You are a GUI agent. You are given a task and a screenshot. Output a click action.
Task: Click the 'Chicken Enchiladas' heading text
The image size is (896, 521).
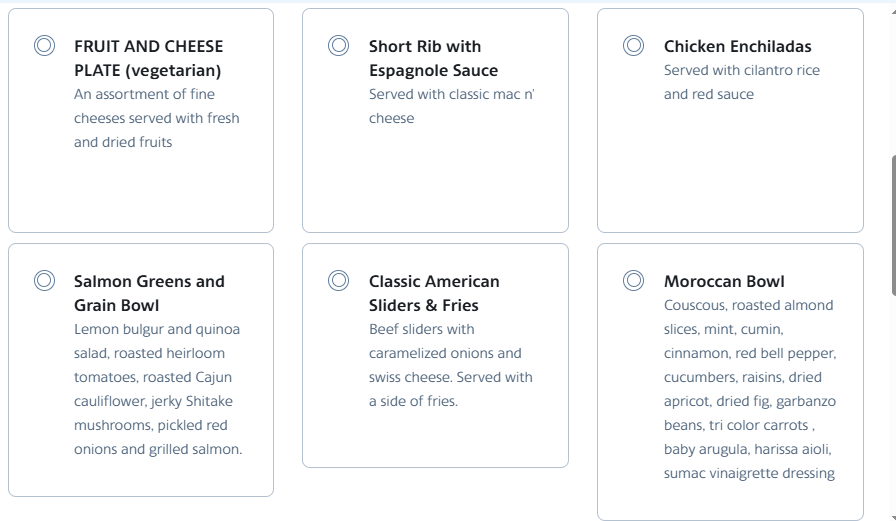[x=737, y=46]
